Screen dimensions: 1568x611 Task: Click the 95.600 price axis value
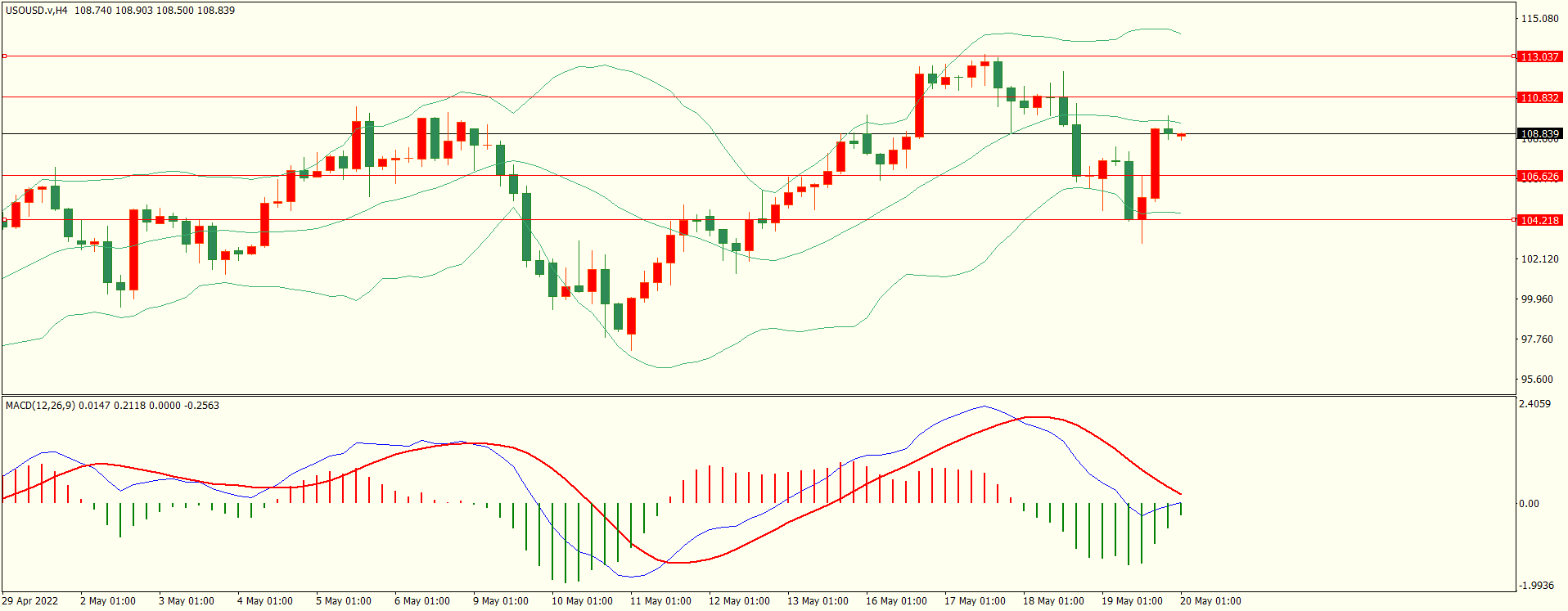[1536, 380]
